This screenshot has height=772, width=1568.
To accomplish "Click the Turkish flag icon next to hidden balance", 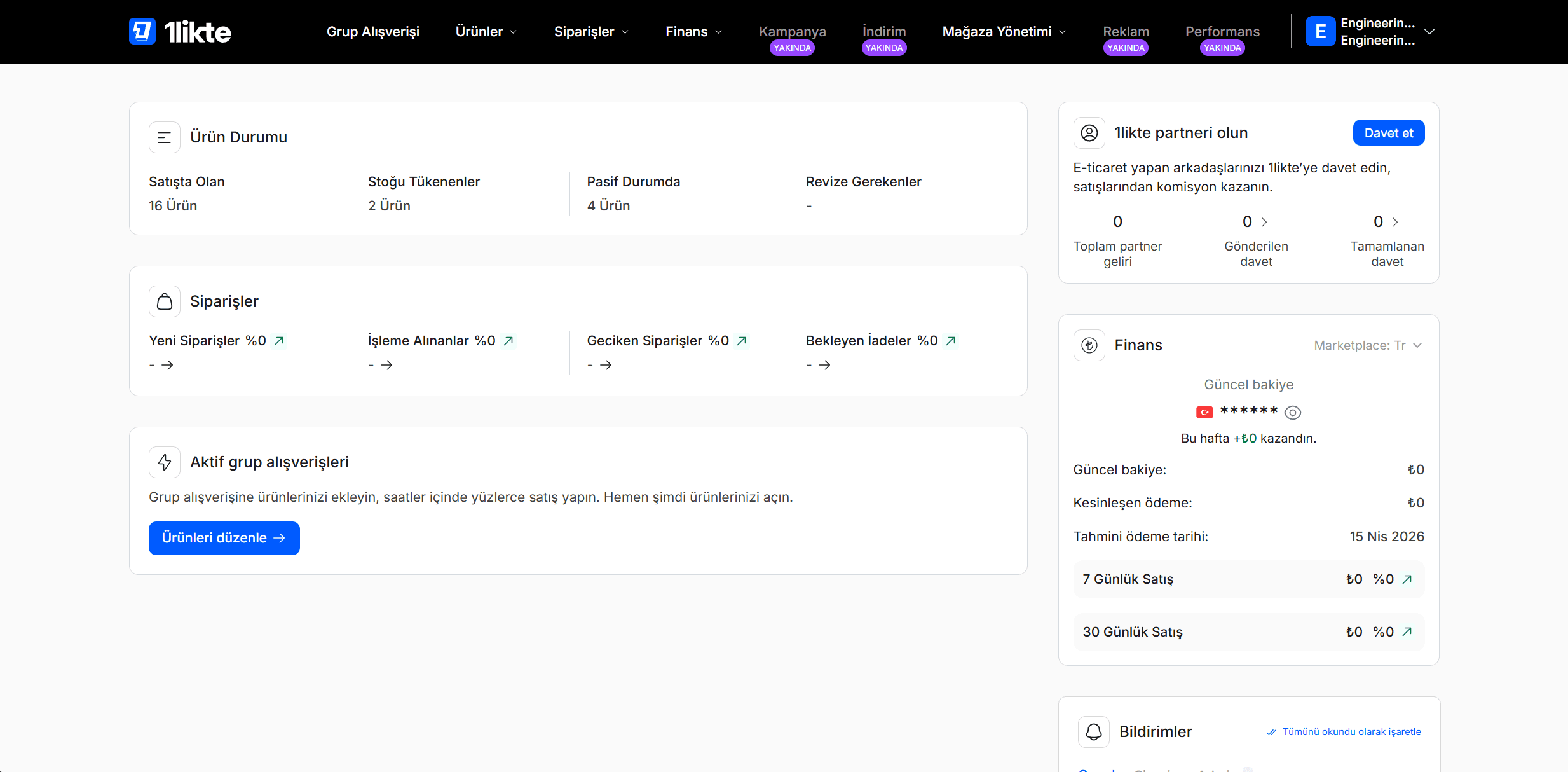I will [x=1205, y=411].
